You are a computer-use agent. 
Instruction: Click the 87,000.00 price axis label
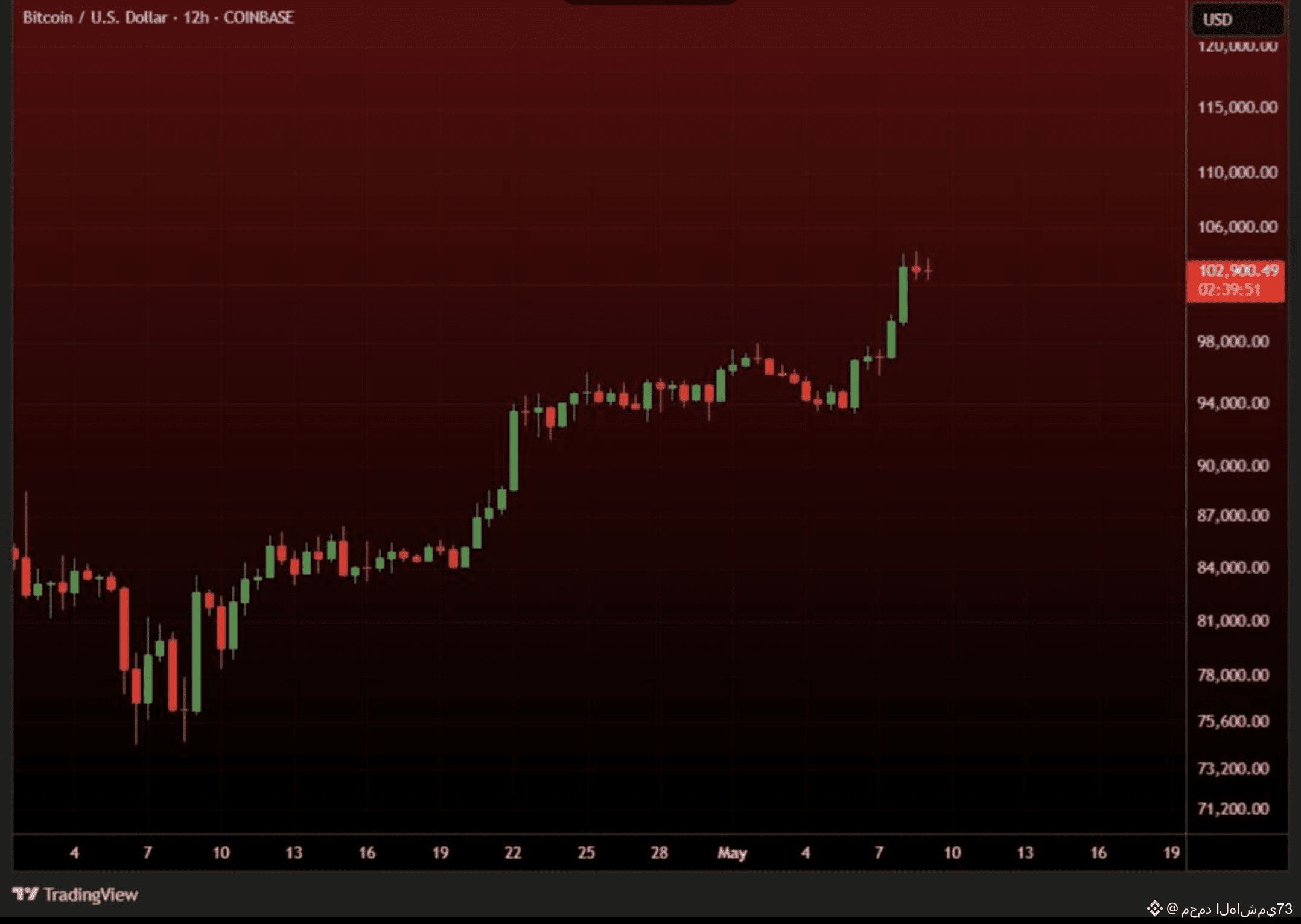point(1233,516)
